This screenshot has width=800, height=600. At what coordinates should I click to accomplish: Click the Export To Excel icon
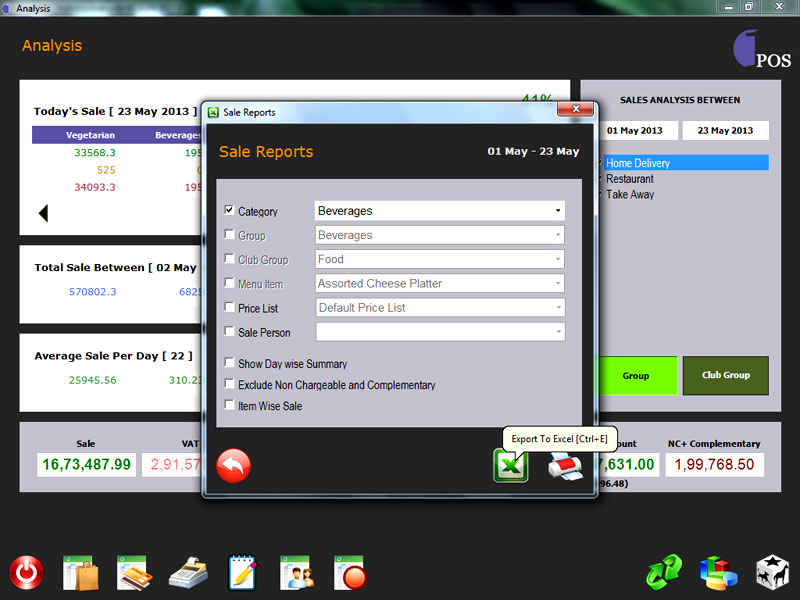[x=510, y=466]
